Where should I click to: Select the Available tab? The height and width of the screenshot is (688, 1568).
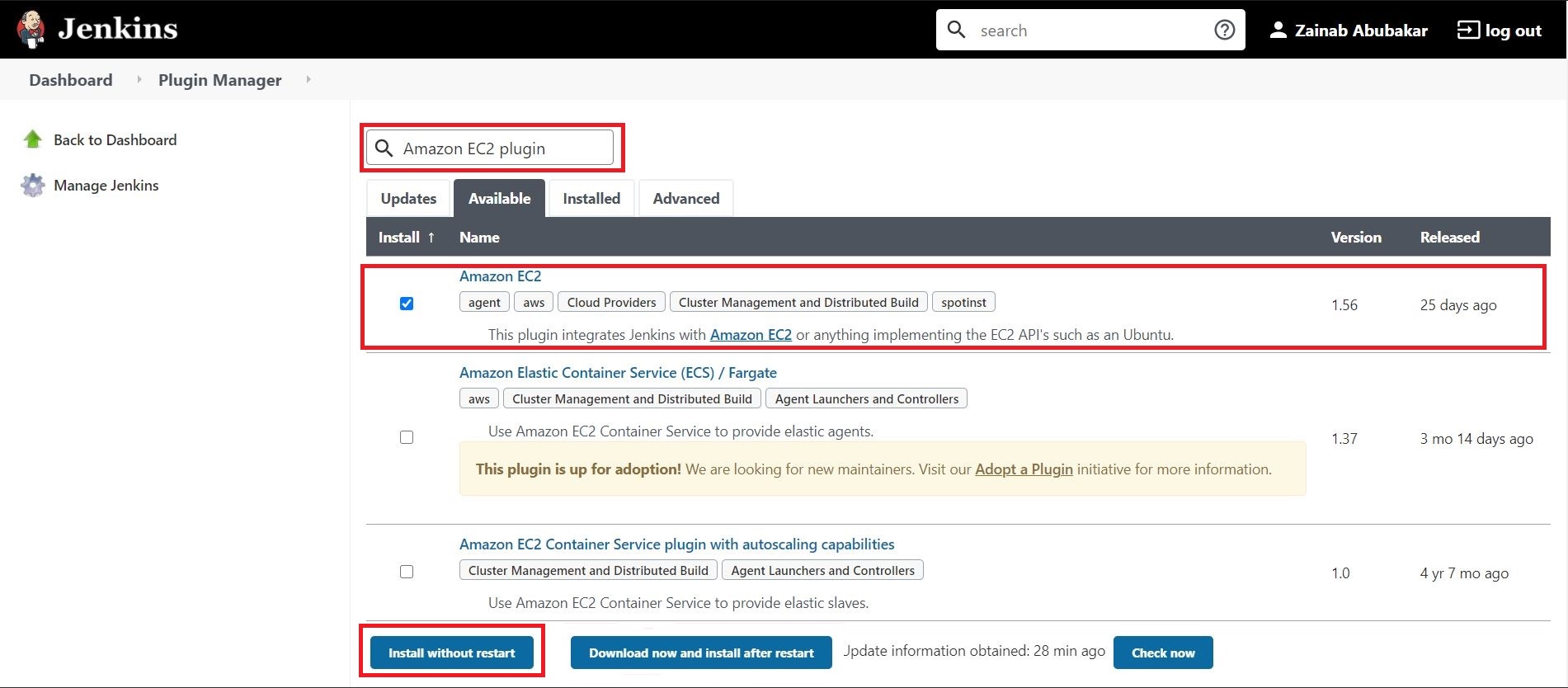[499, 198]
